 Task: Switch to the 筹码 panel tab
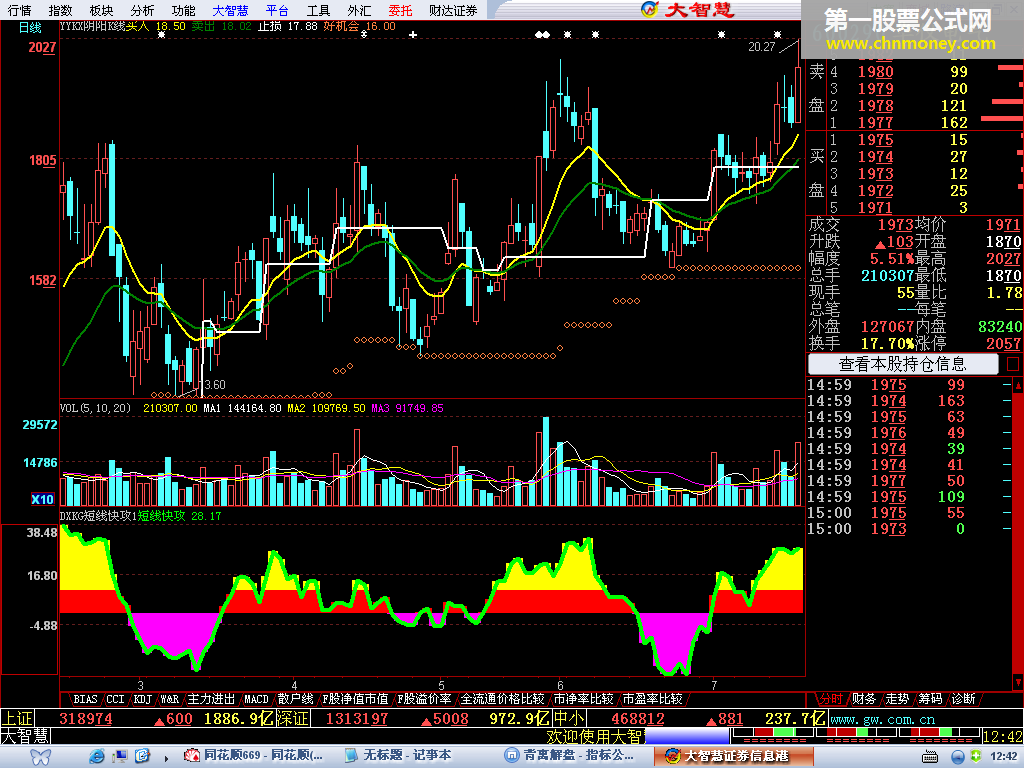click(x=930, y=699)
